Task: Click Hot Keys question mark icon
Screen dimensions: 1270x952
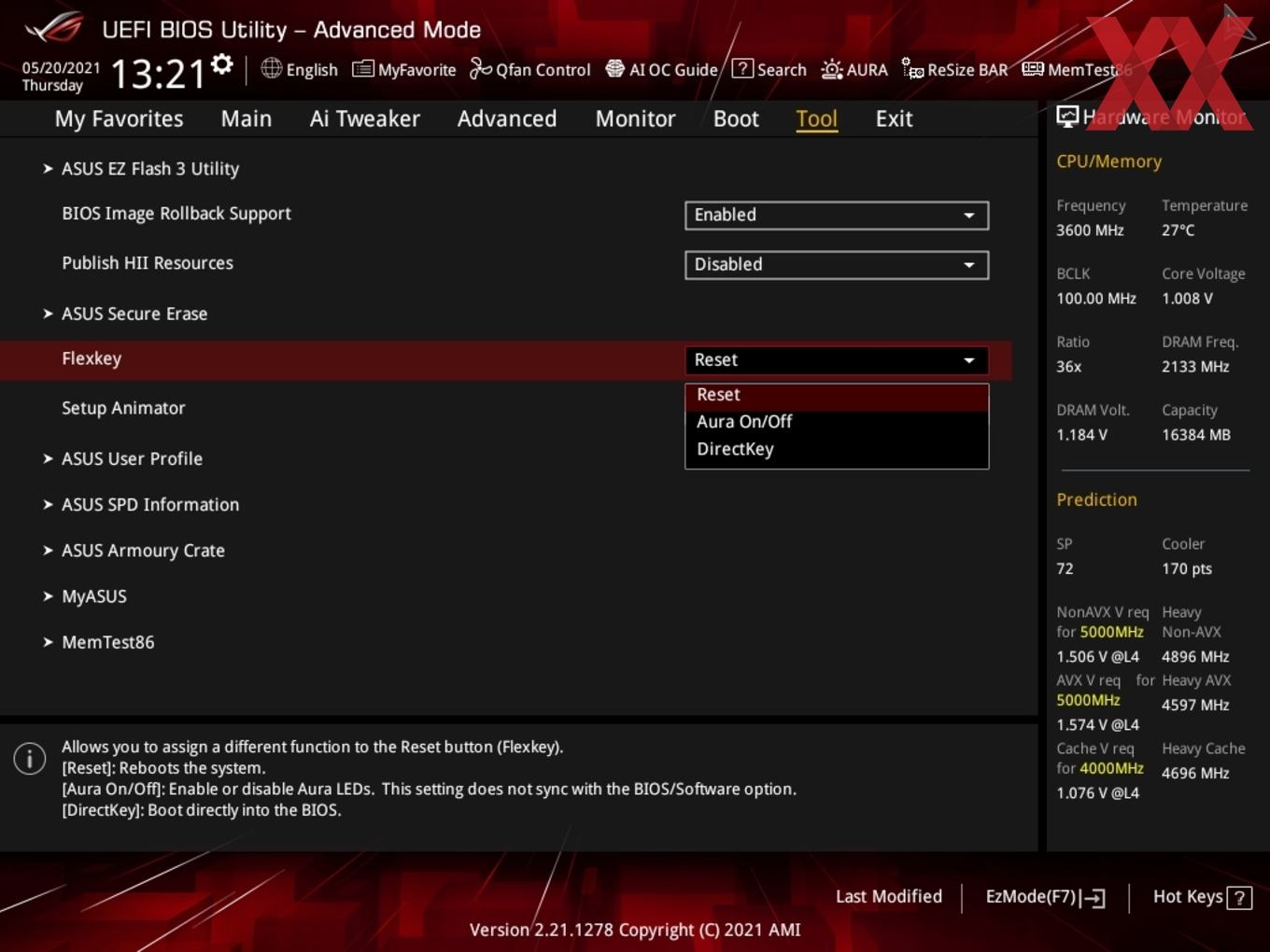Action: point(1239,898)
